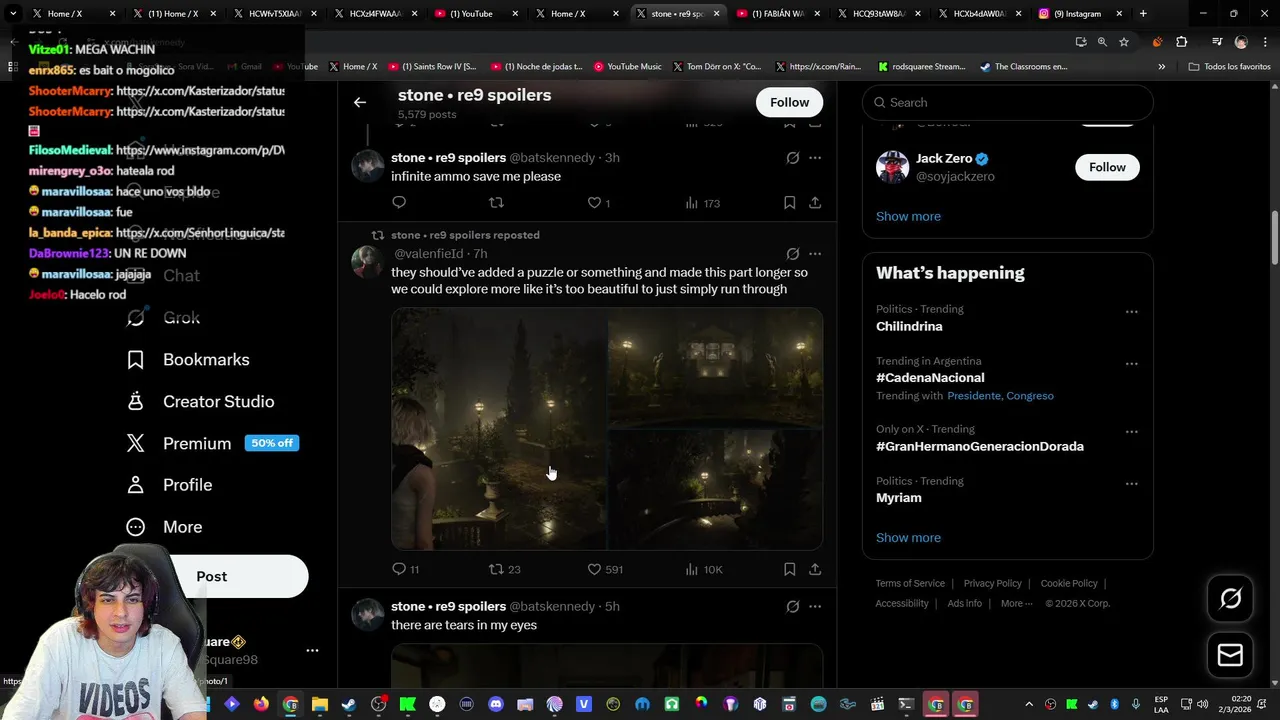
Task: Open account switcher three dots menu
Action: tap(312, 650)
